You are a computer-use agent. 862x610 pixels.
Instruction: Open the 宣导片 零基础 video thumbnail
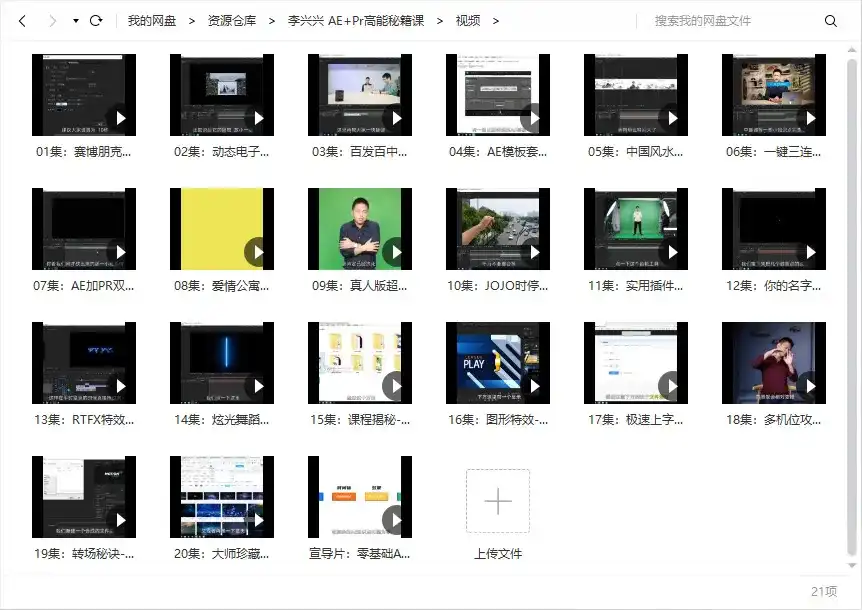tap(360, 498)
